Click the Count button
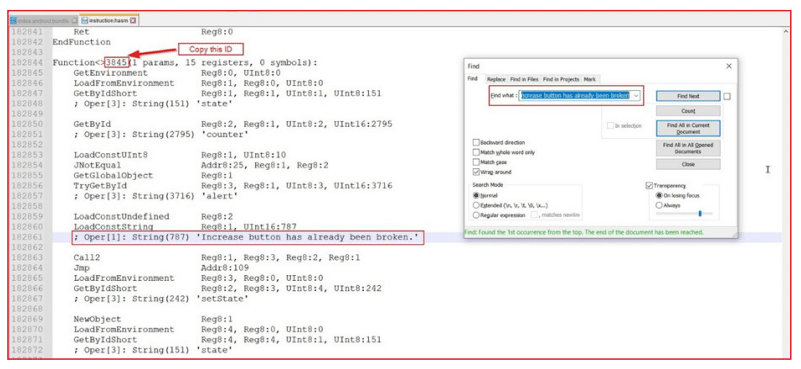801x369 pixels. [x=688, y=111]
